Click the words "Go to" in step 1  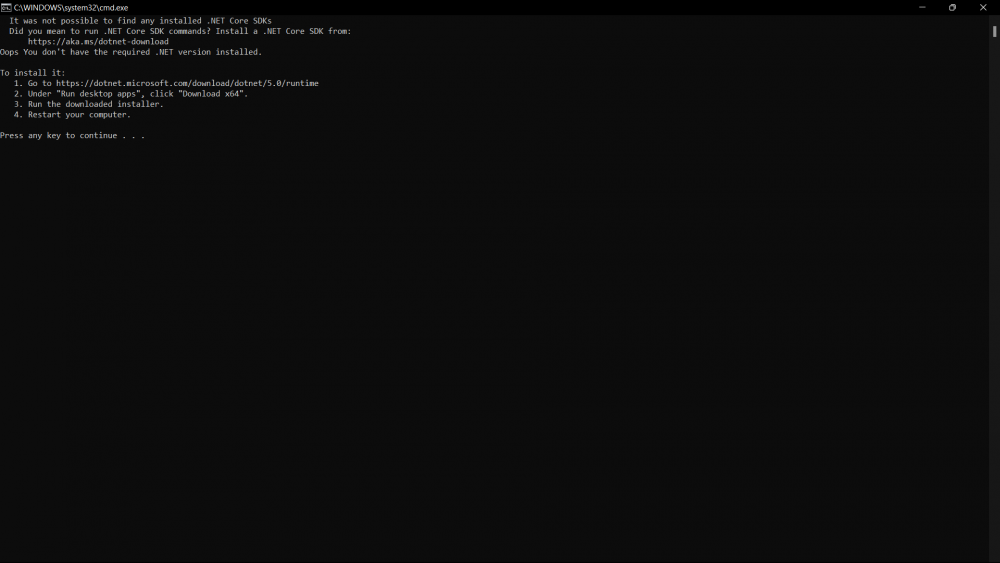click(40, 83)
